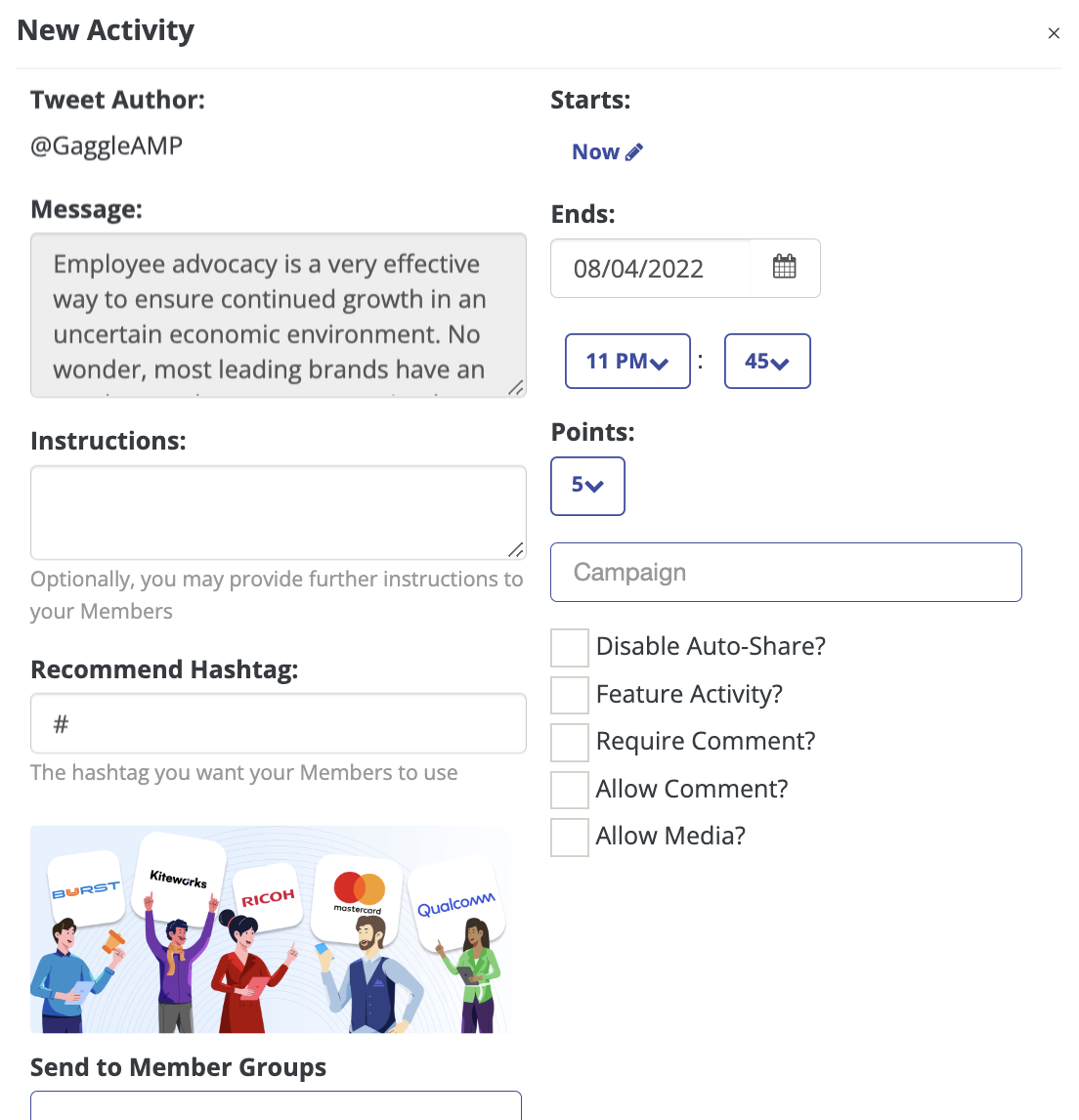Viewport: 1079px width, 1120px height.
Task: Click the @GaggleAMP tweet author text
Action: point(107,146)
